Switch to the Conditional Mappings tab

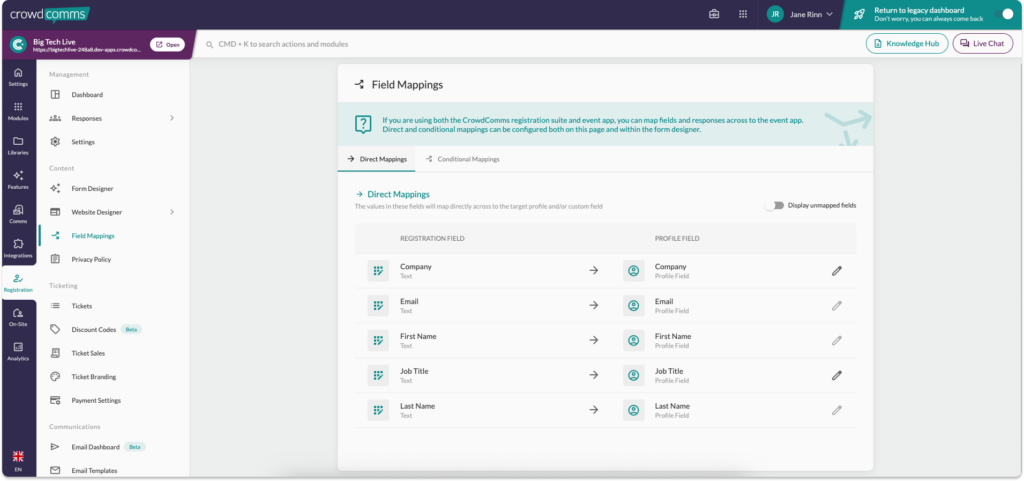coord(462,159)
